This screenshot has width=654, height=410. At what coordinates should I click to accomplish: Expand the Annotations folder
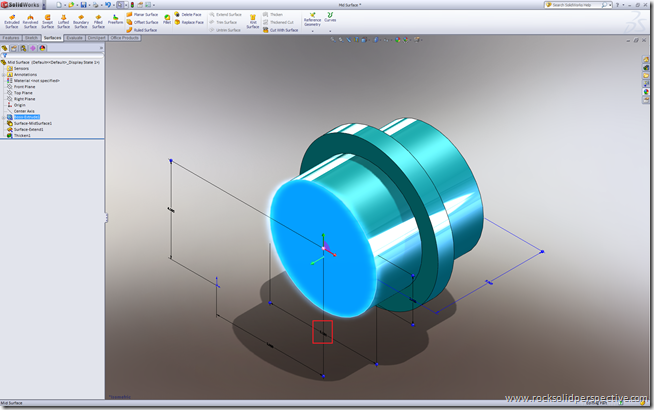pos(3,75)
